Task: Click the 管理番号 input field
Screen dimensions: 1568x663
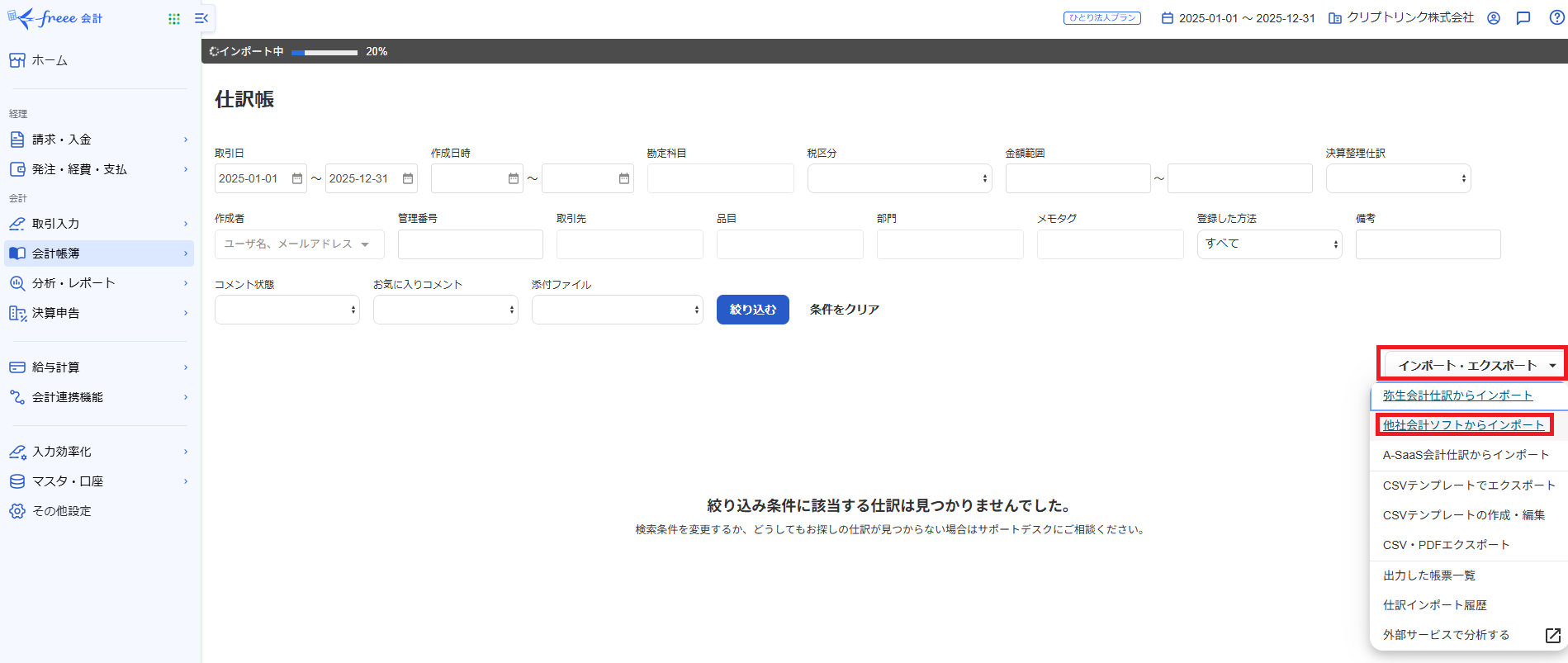Action: click(471, 244)
